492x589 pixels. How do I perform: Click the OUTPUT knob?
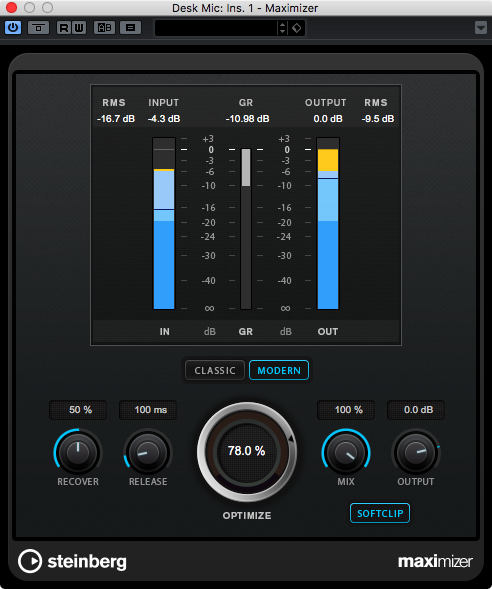[416, 452]
